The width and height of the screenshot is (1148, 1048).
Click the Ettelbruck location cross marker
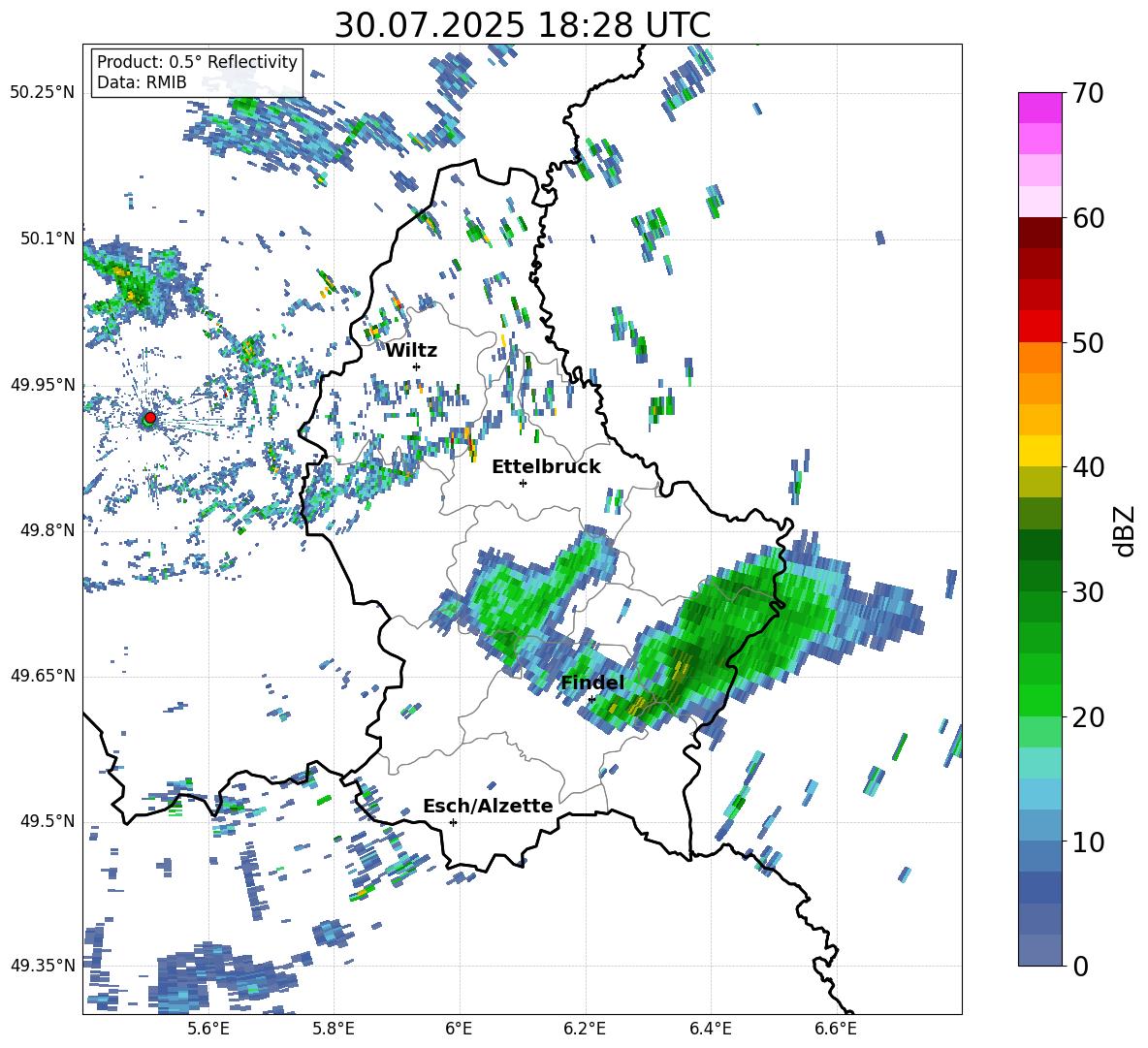[x=523, y=483]
